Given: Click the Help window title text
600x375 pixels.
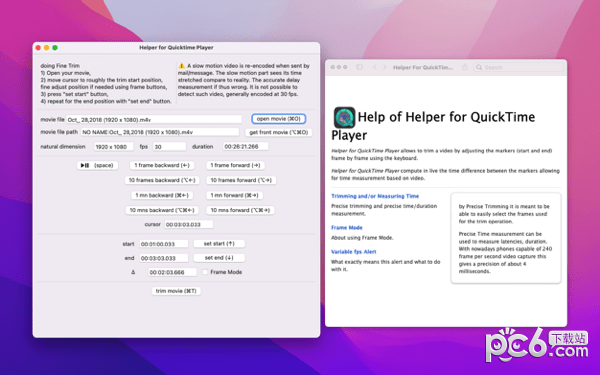Looking at the screenshot, I should coord(423,67).
